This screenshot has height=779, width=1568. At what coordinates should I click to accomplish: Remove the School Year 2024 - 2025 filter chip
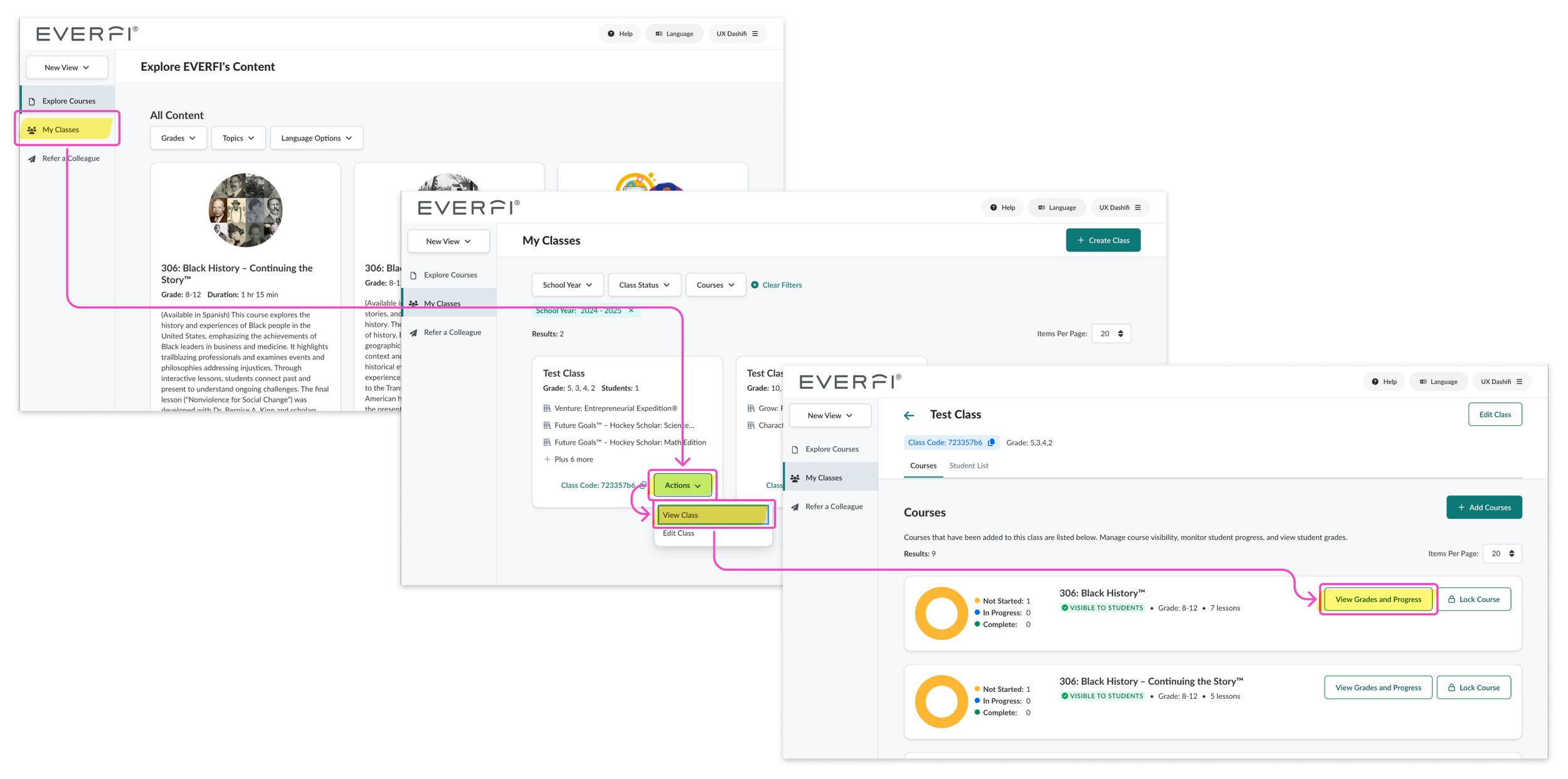[x=631, y=310]
